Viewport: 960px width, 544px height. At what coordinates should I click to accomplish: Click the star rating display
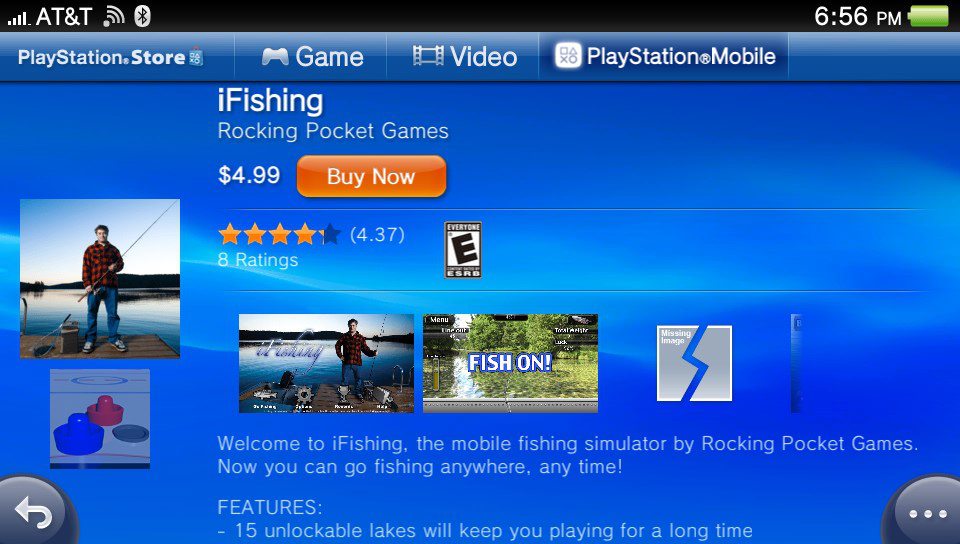pos(279,234)
